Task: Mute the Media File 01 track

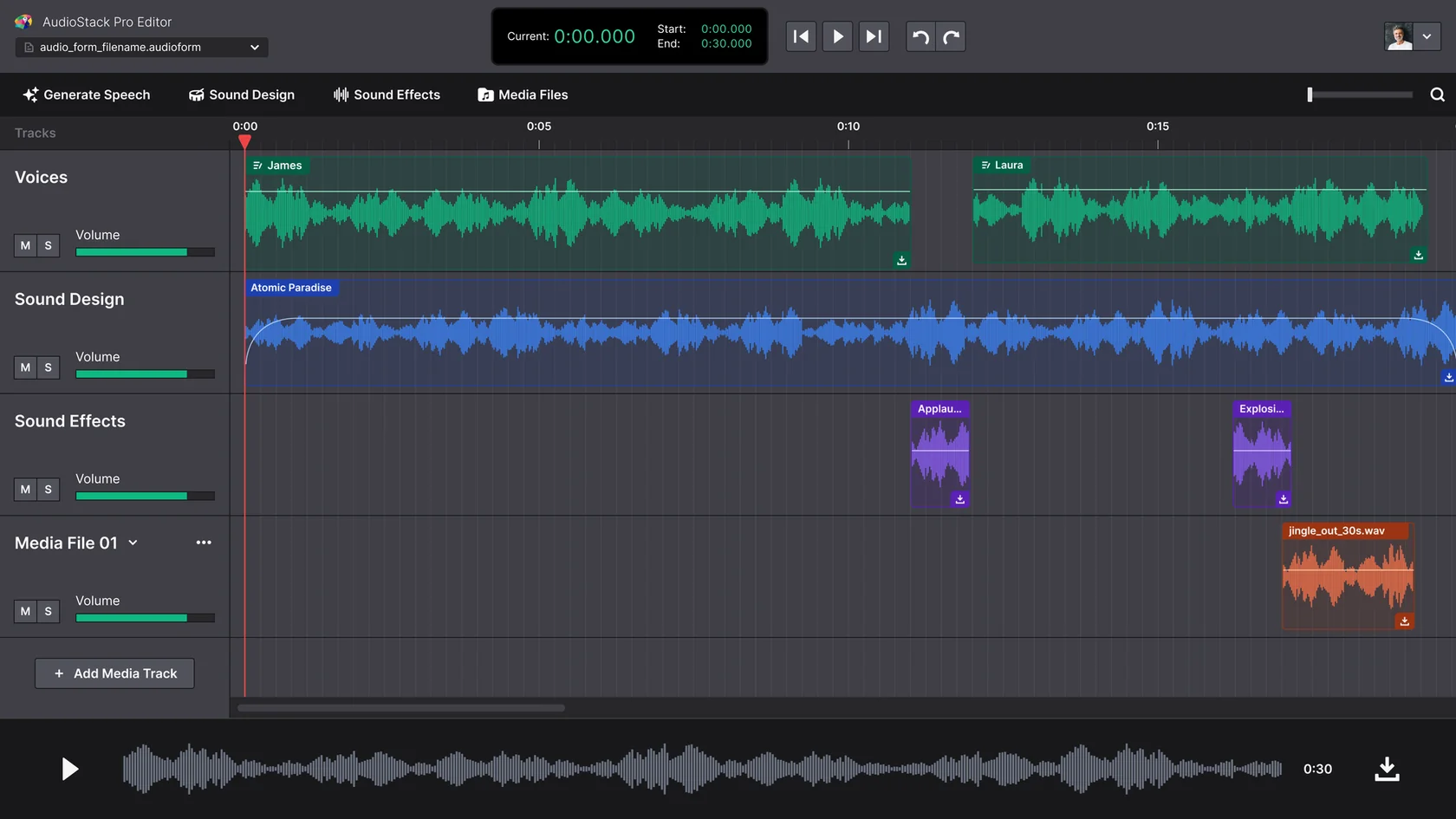Action: pyautogui.click(x=25, y=611)
